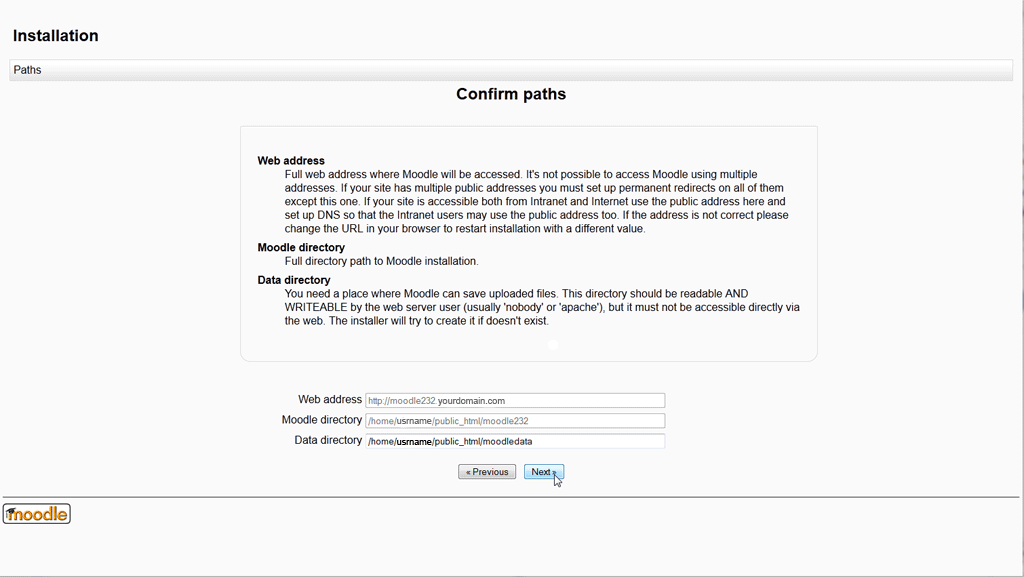Click the bold Moodle directory help heading

(301, 248)
